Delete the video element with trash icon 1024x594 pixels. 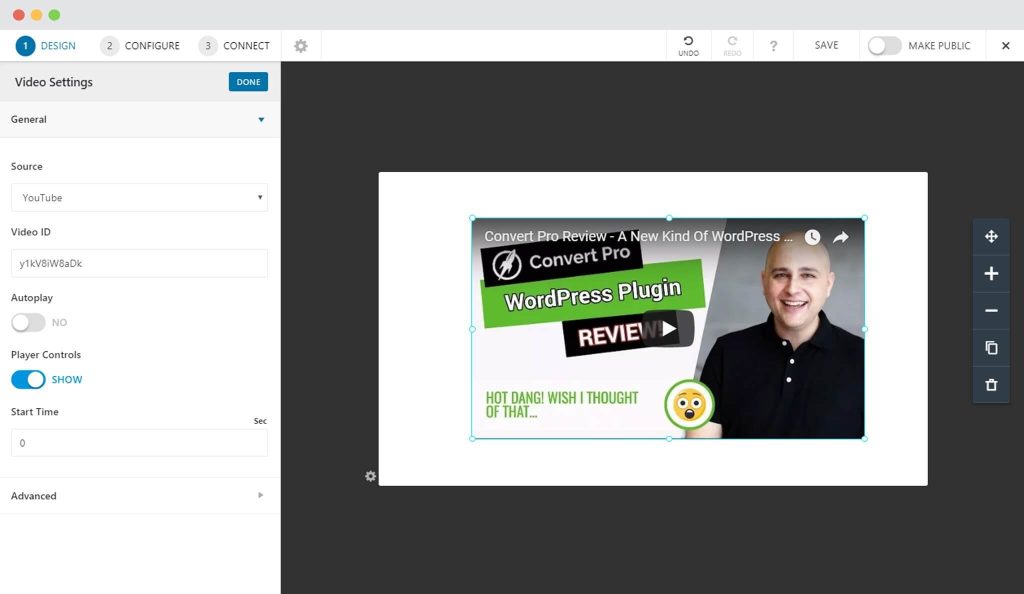tap(991, 385)
